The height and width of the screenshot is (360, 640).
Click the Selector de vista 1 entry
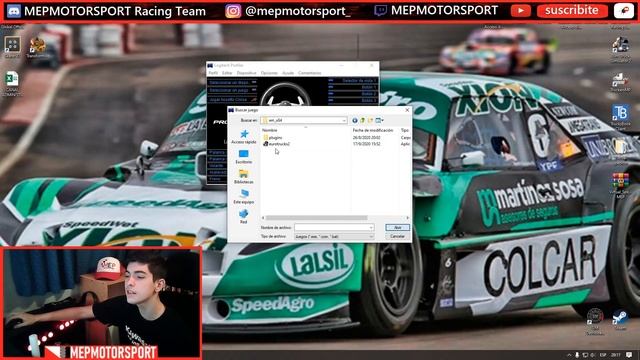(353, 80)
